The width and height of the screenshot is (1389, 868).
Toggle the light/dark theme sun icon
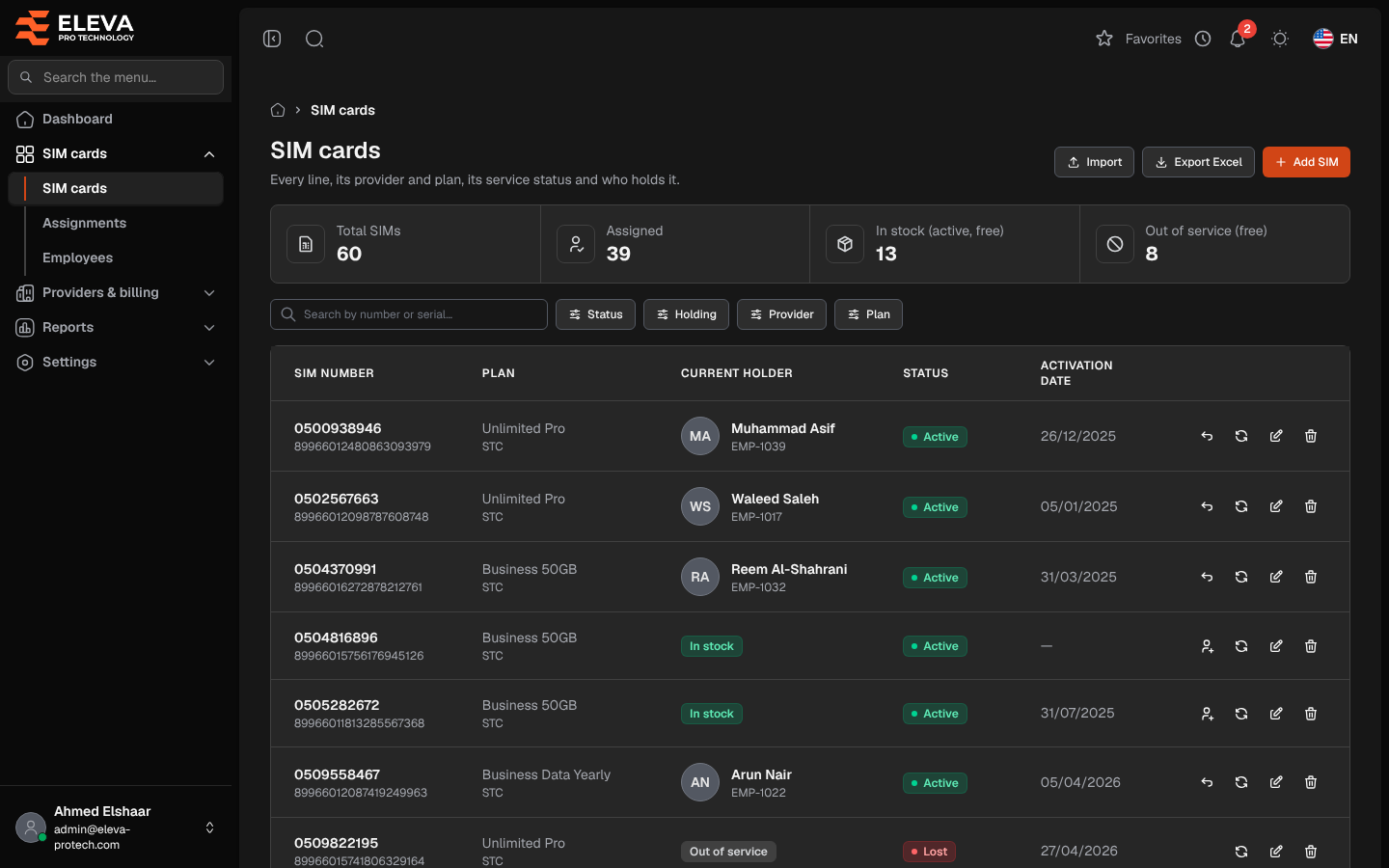point(1280,39)
